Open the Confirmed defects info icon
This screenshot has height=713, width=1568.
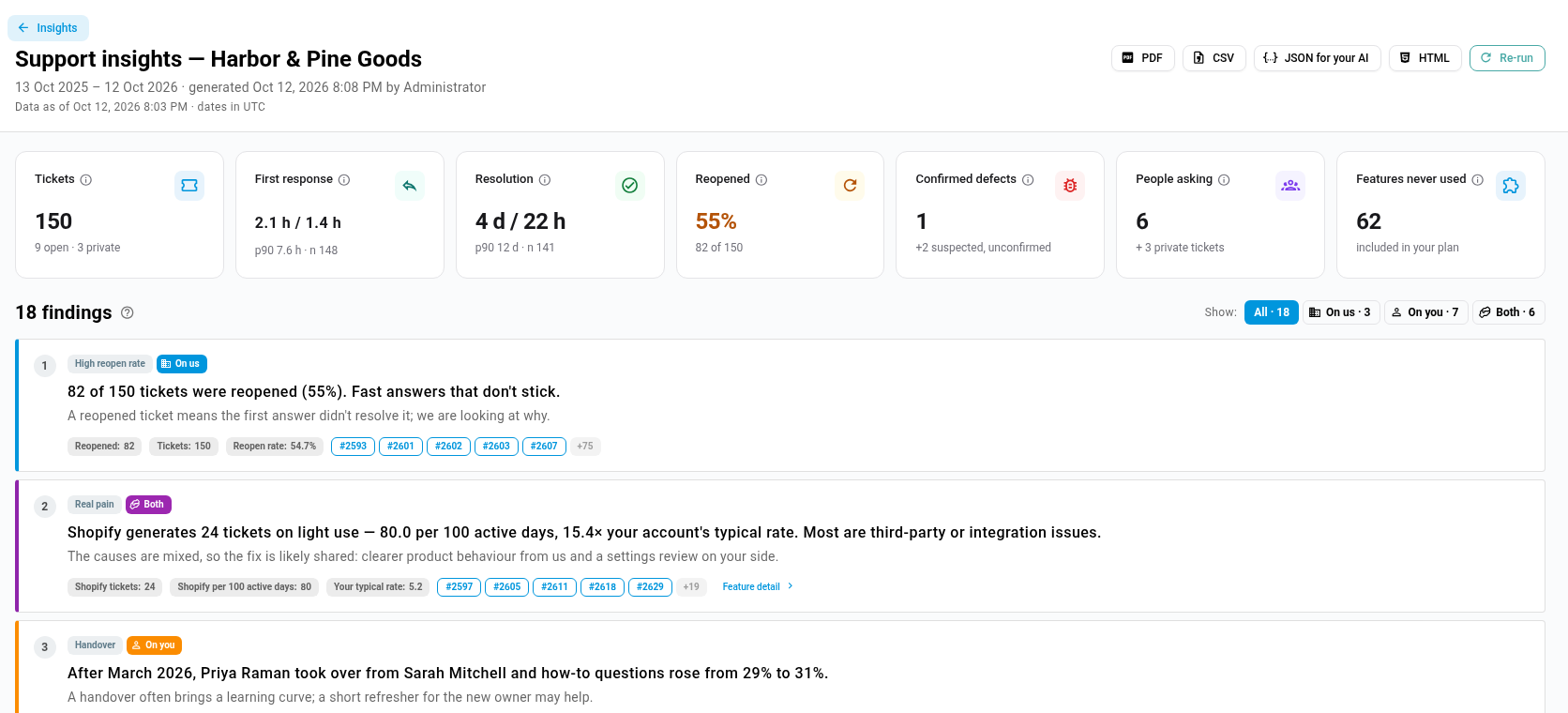tap(1028, 180)
